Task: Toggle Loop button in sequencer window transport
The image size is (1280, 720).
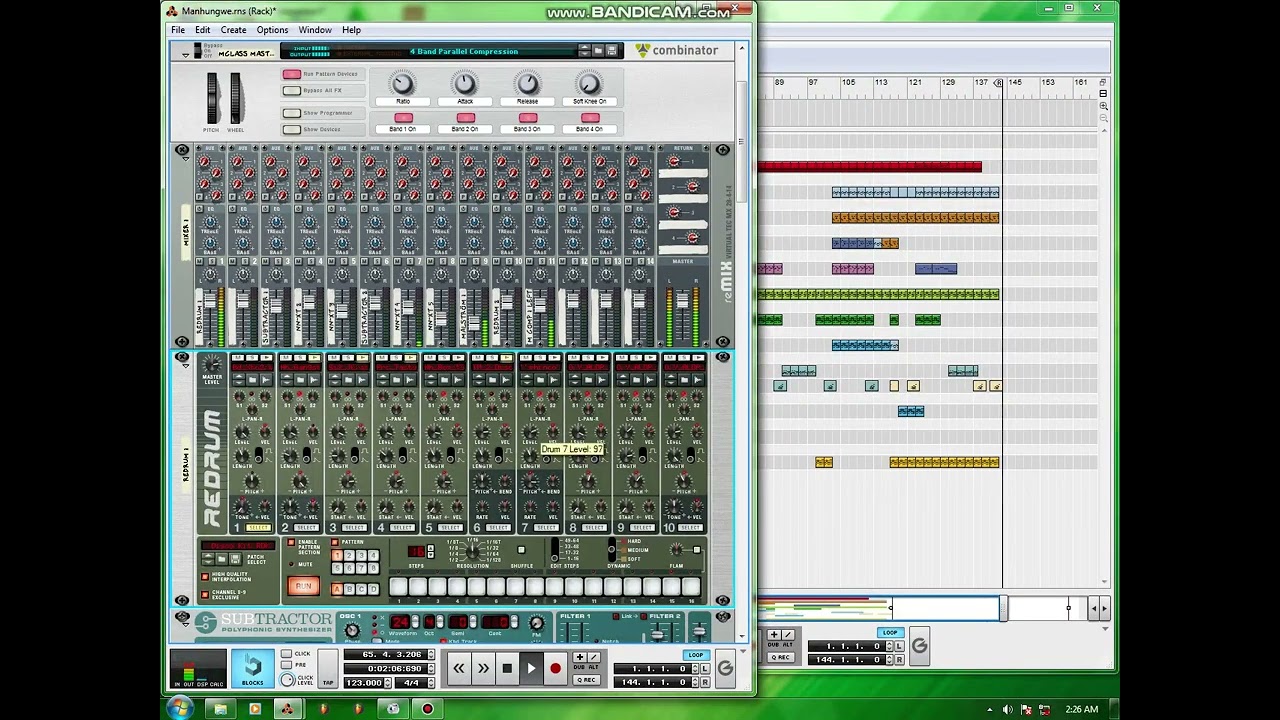Action: 890,632
